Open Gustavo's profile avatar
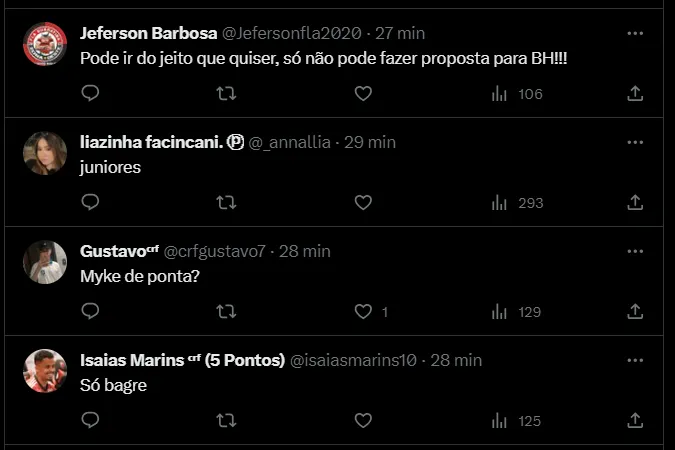 point(44,260)
